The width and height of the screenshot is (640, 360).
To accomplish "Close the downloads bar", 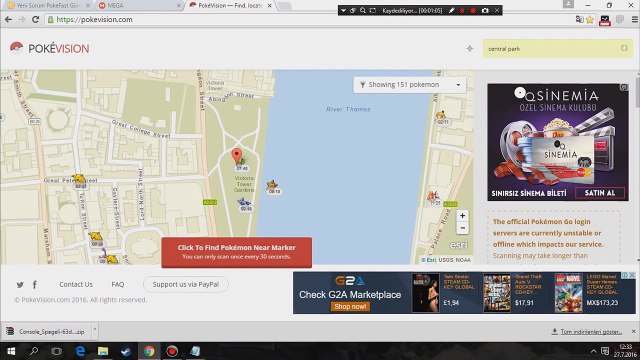I will [x=633, y=331].
